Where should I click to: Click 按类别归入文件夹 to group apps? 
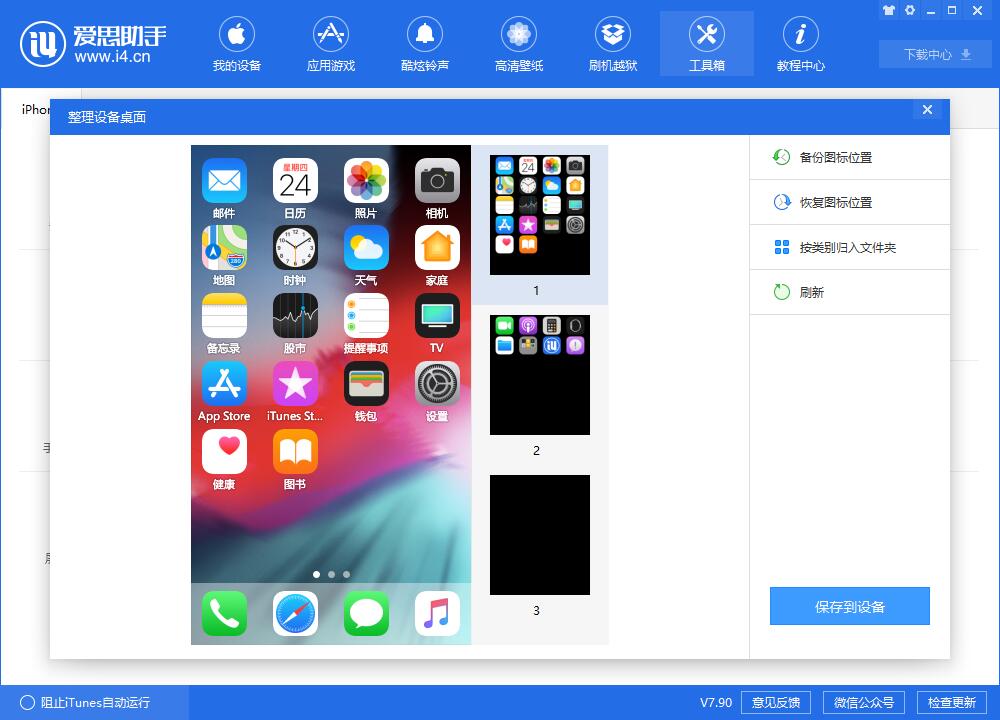tap(849, 247)
